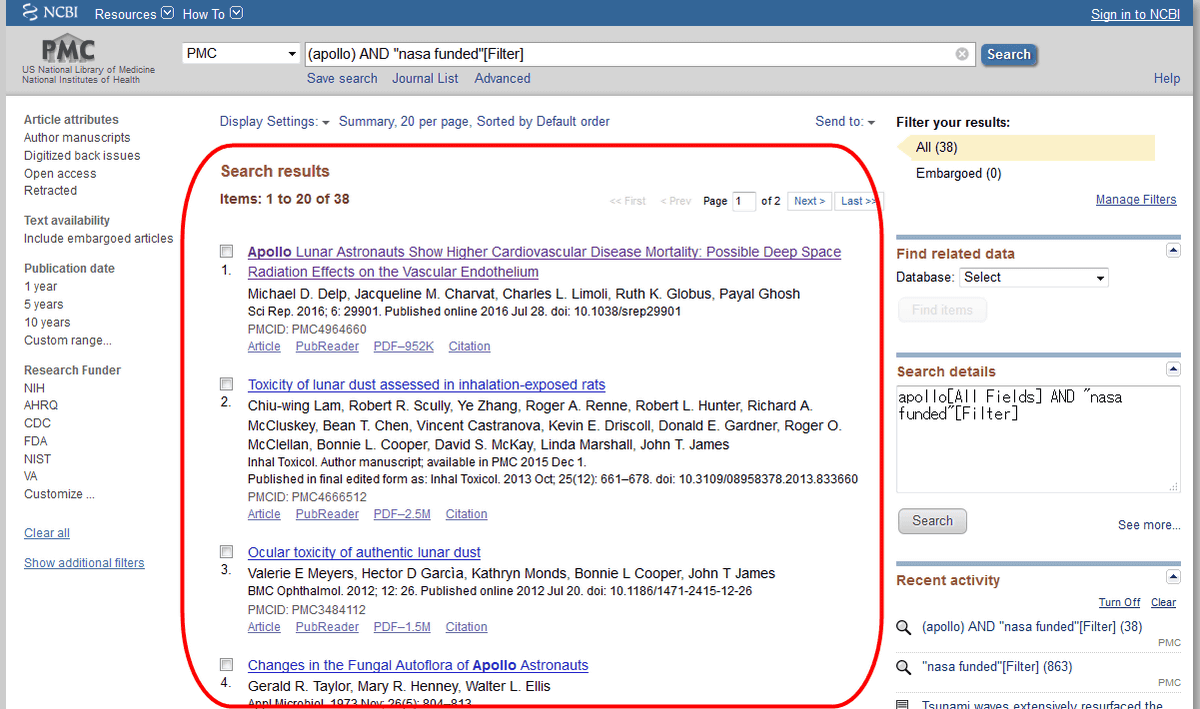
Task: Open the Resources dropdown menu
Action: click(x=133, y=14)
